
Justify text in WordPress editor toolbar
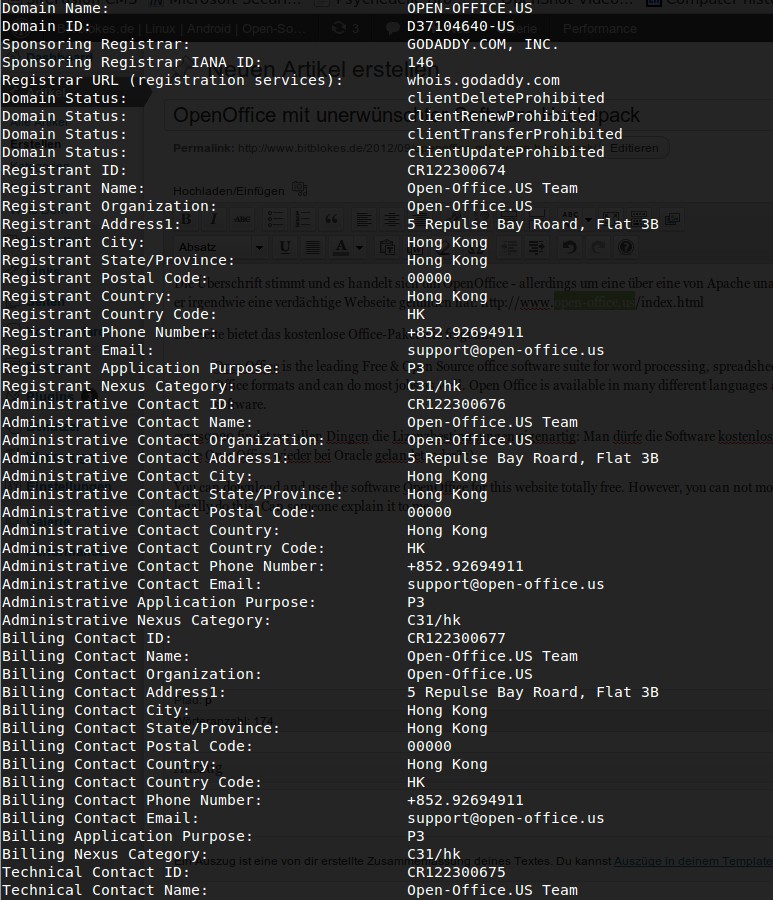tap(313, 247)
